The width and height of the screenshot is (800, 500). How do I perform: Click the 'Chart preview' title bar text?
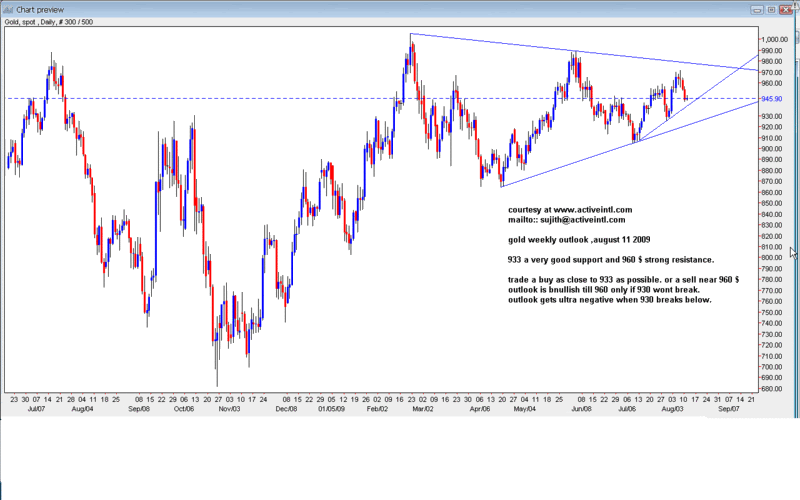point(38,7)
